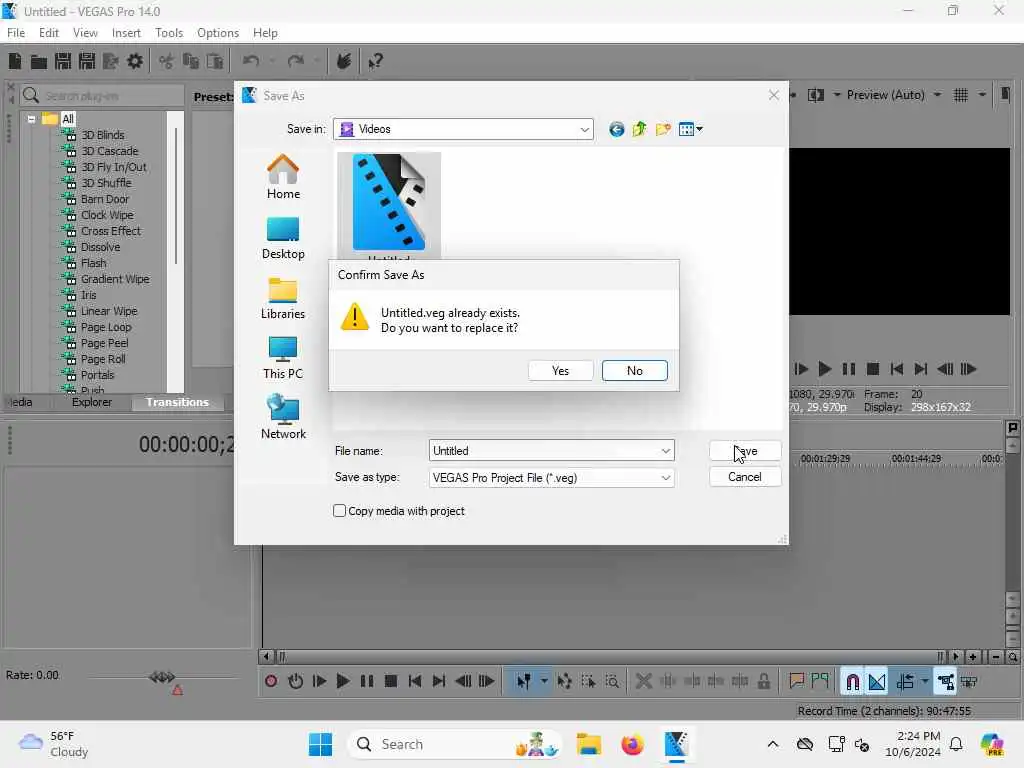The height and width of the screenshot is (768, 1024).
Task: Create a new folder icon in Save As
Action: pos(663,129)
